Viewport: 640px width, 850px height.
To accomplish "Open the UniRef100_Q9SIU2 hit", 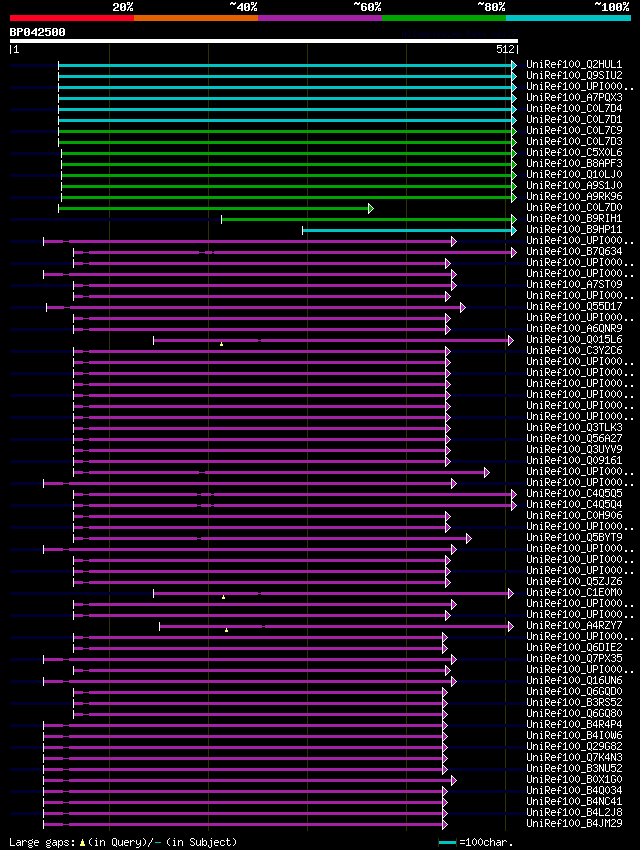I will pyautogui.click(x=574, y=75).
